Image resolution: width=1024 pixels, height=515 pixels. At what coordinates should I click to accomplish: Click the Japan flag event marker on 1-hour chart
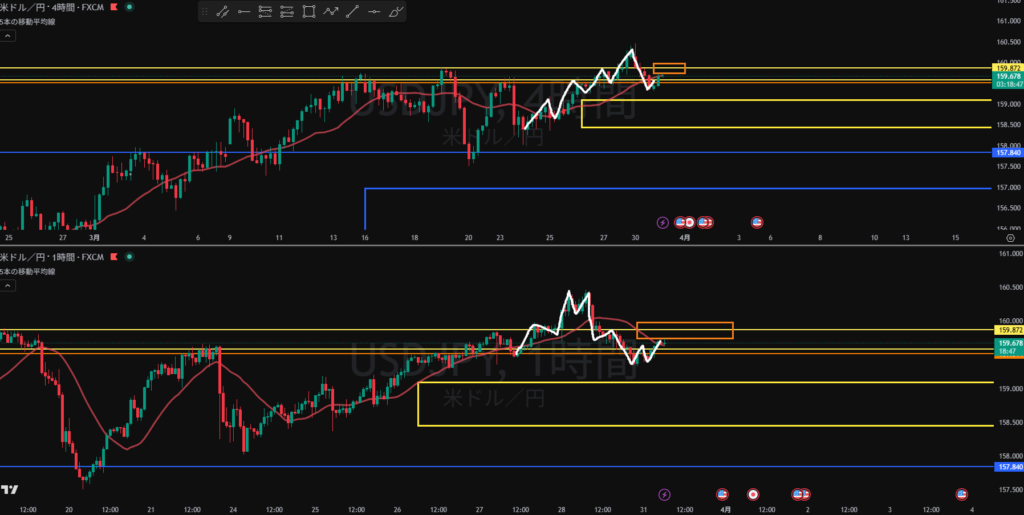(x=753, y=494)
